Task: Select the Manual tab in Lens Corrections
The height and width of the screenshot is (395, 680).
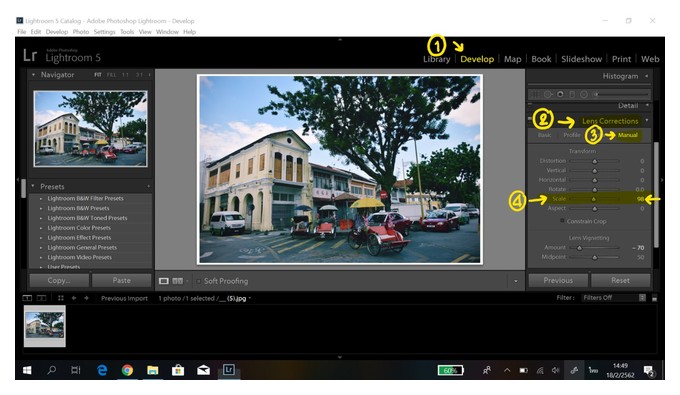Action: click(628, 135)
